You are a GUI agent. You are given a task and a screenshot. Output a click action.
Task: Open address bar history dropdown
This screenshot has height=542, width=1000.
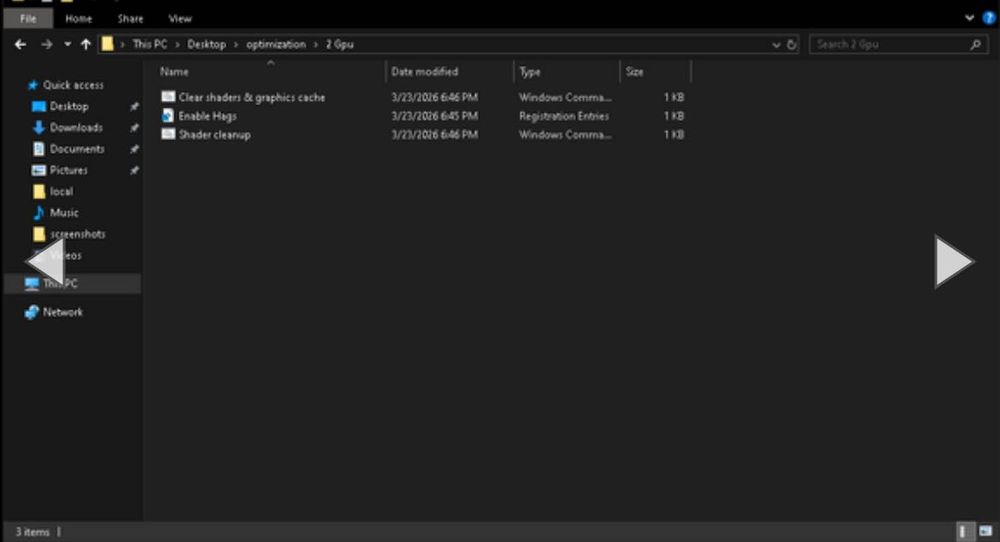coord(776,45)
